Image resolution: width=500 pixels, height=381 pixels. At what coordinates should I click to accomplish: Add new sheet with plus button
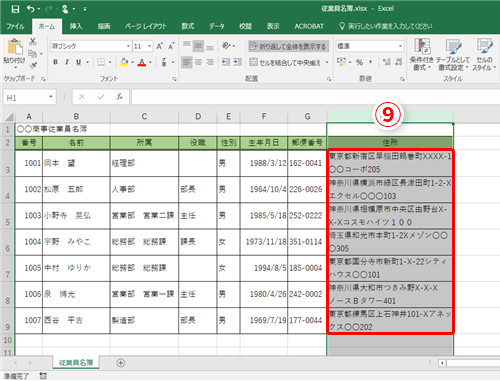(121, 363)
